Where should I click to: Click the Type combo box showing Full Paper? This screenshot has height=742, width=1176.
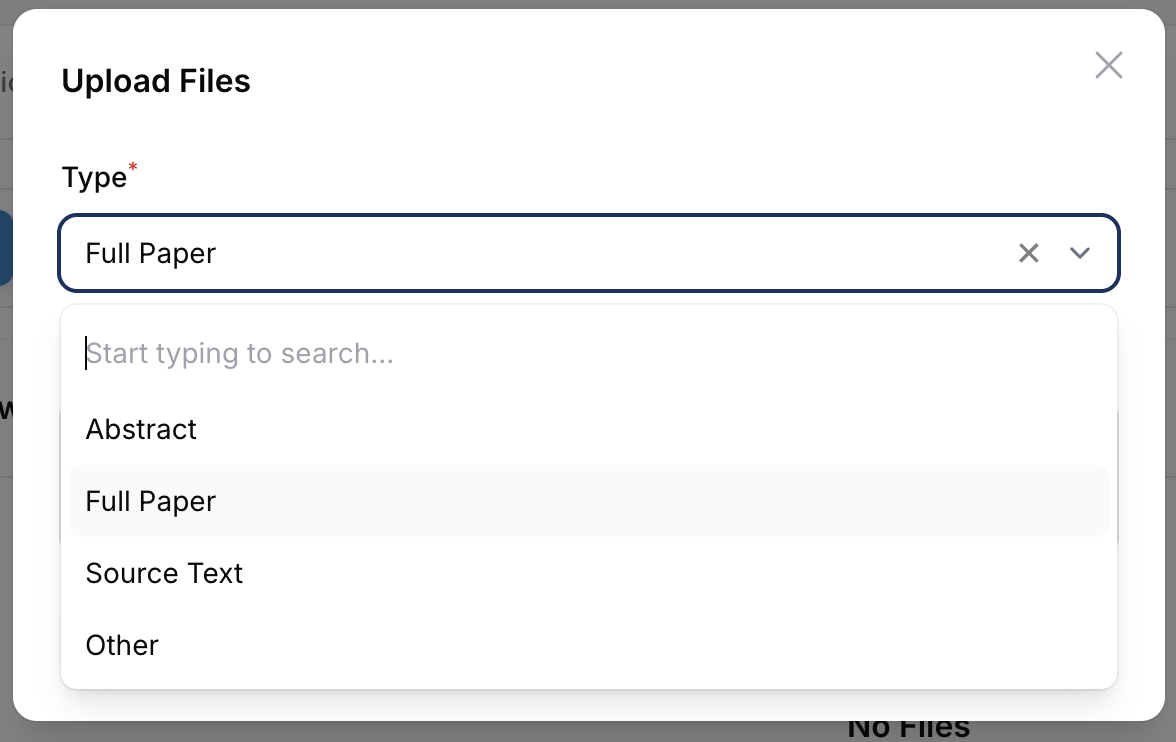tap(589, 253)
